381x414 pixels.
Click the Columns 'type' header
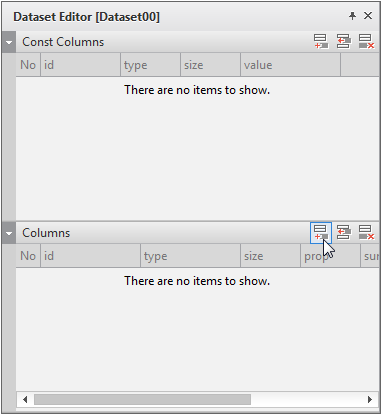pyautogui.click(x=190, y=256)
